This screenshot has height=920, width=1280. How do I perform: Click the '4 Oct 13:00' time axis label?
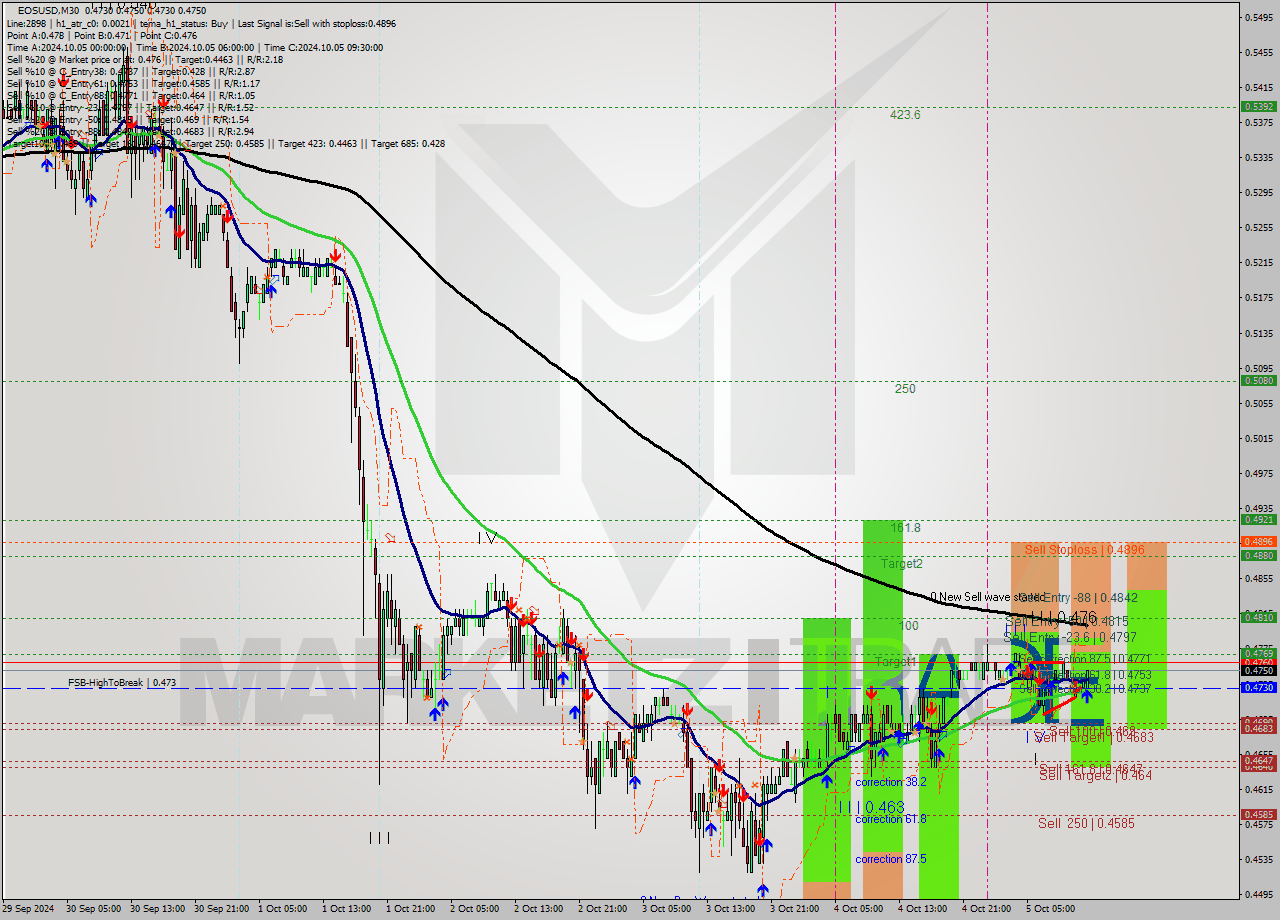923,909
